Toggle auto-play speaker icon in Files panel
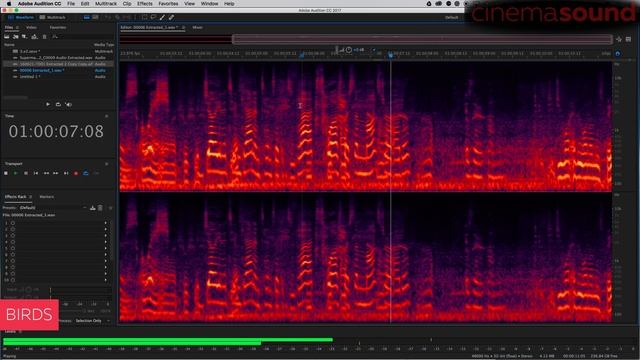The image size is (640, 360). click(x=69, y=104)
